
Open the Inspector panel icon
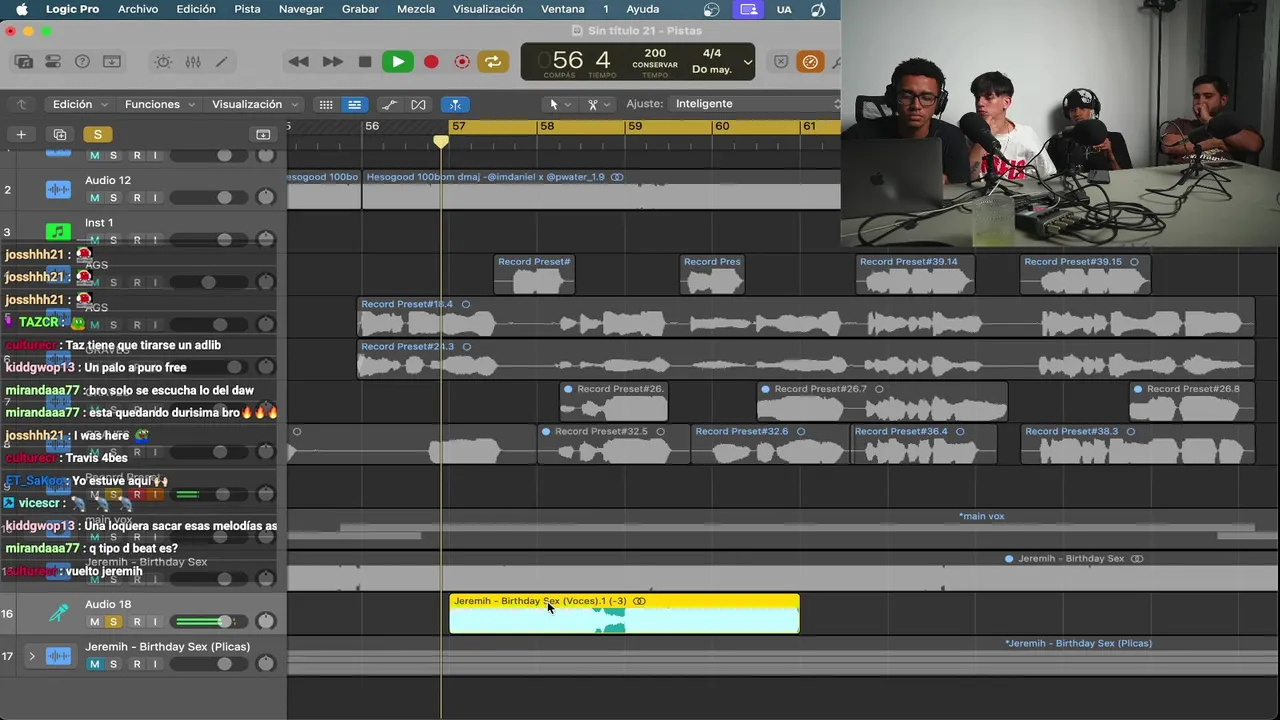pyautogui.click(x=52, y=62)
